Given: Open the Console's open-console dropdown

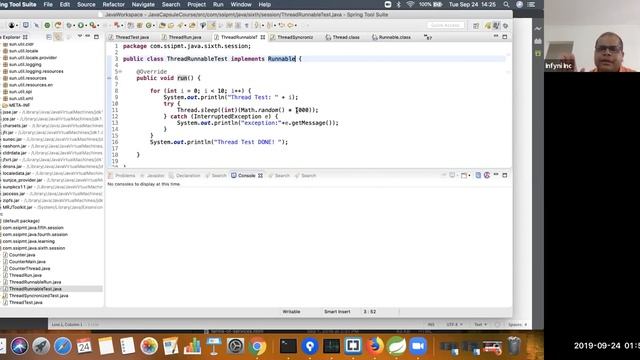Looking at the screenshot, I should (469, 176).
